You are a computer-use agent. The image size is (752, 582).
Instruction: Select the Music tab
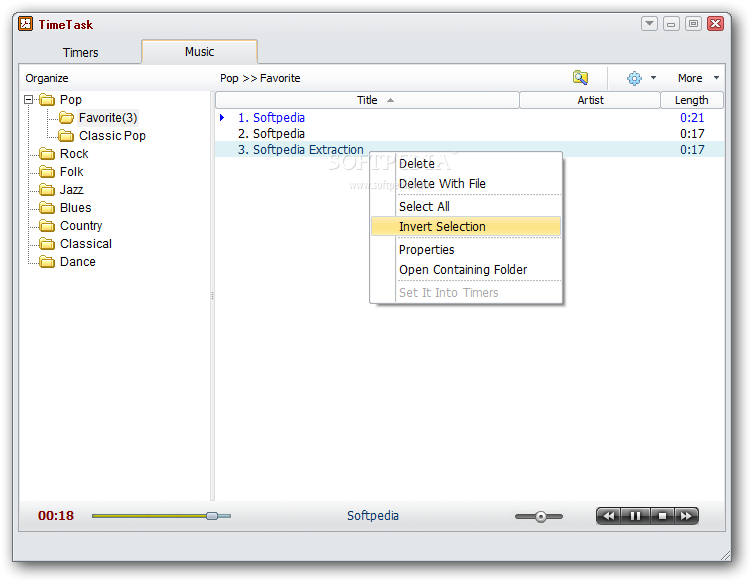(200, 51)
